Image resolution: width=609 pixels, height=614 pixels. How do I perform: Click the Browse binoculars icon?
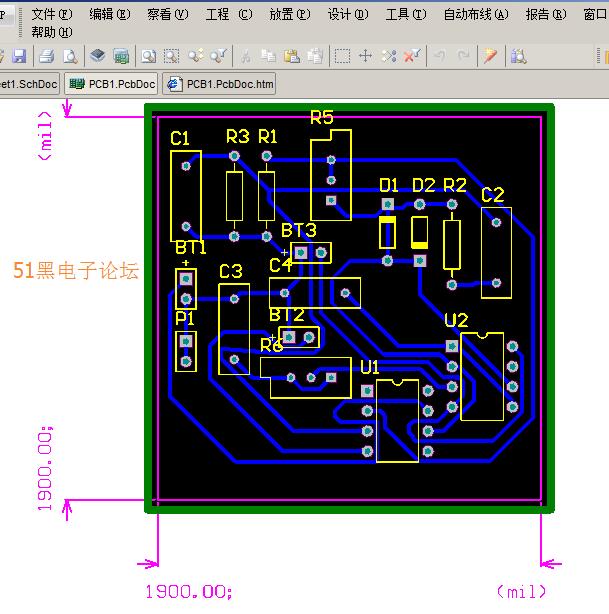519,56
